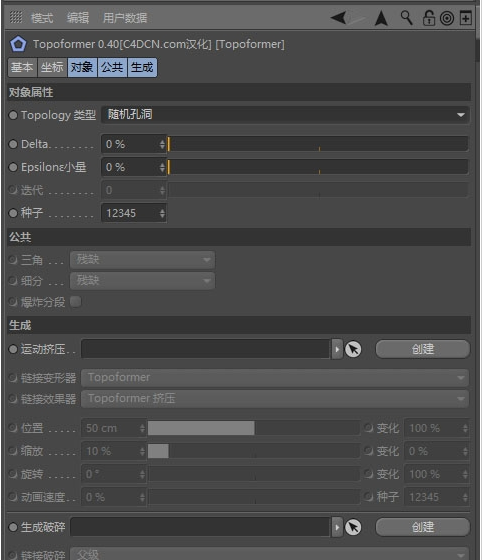Open the 链接效果器 dropdown
The width and height of the screenshot is (484, 560).
click(x=275, y=399)
